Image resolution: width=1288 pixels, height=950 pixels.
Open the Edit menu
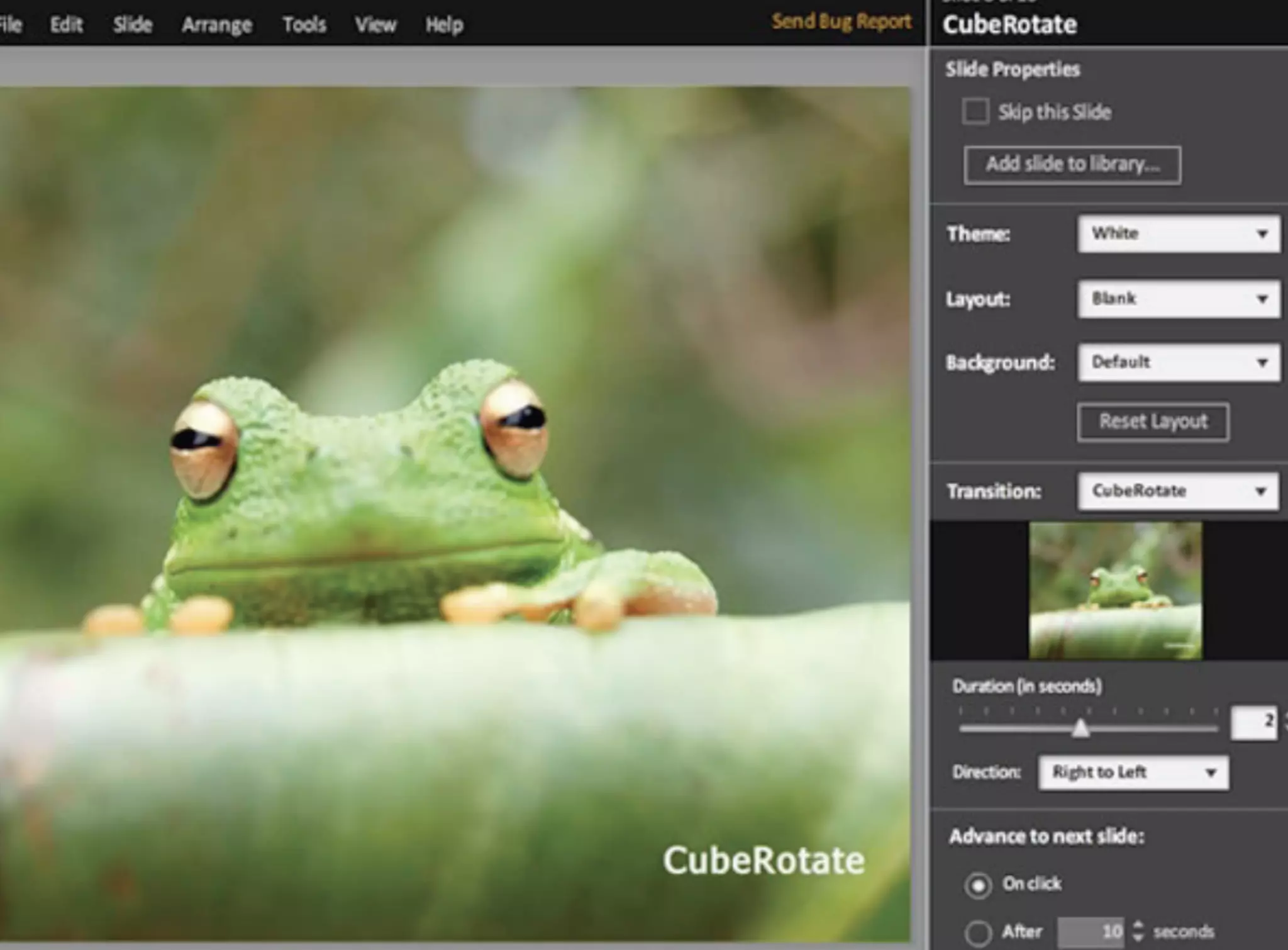(66, 25)
